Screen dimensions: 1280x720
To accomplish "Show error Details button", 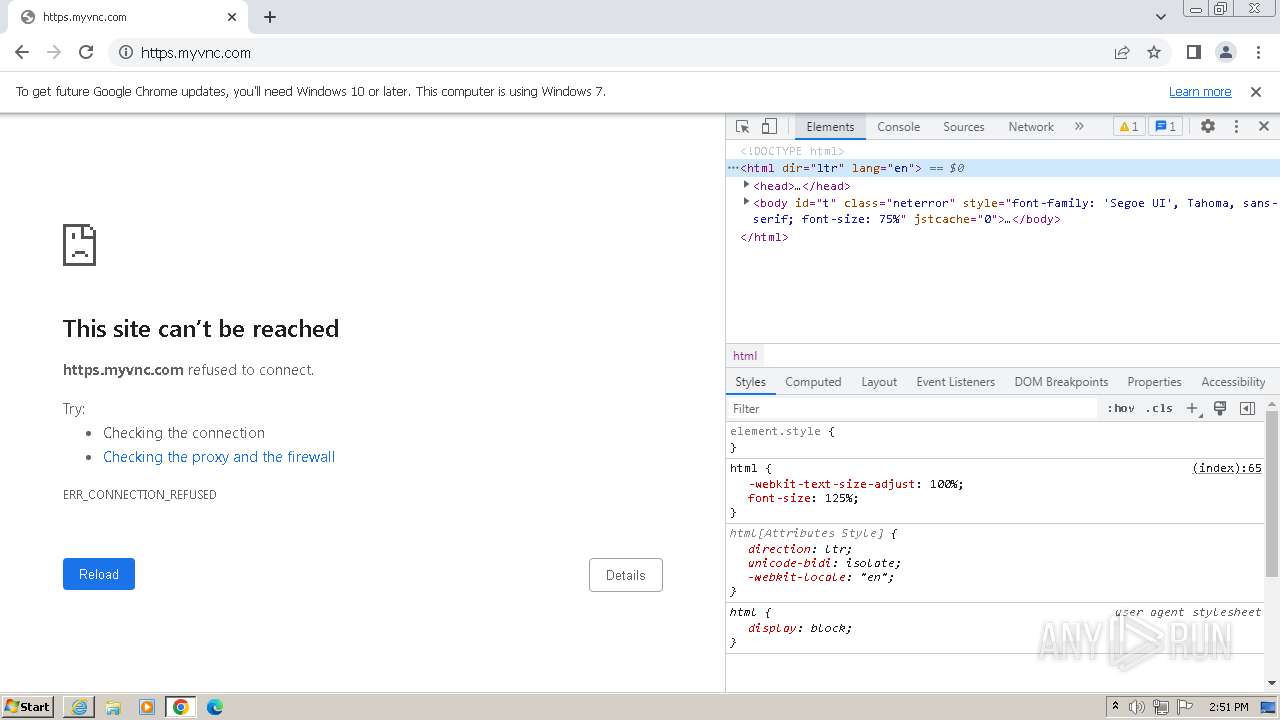I will coord(626,575).
